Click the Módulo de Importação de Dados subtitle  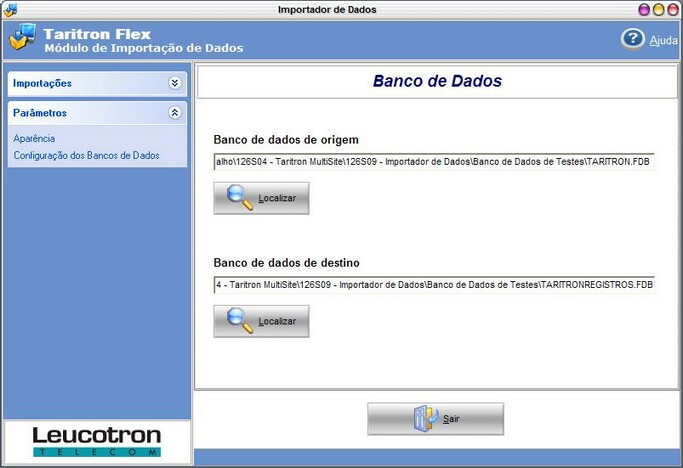pyautogui.click(x=144, y=48)
